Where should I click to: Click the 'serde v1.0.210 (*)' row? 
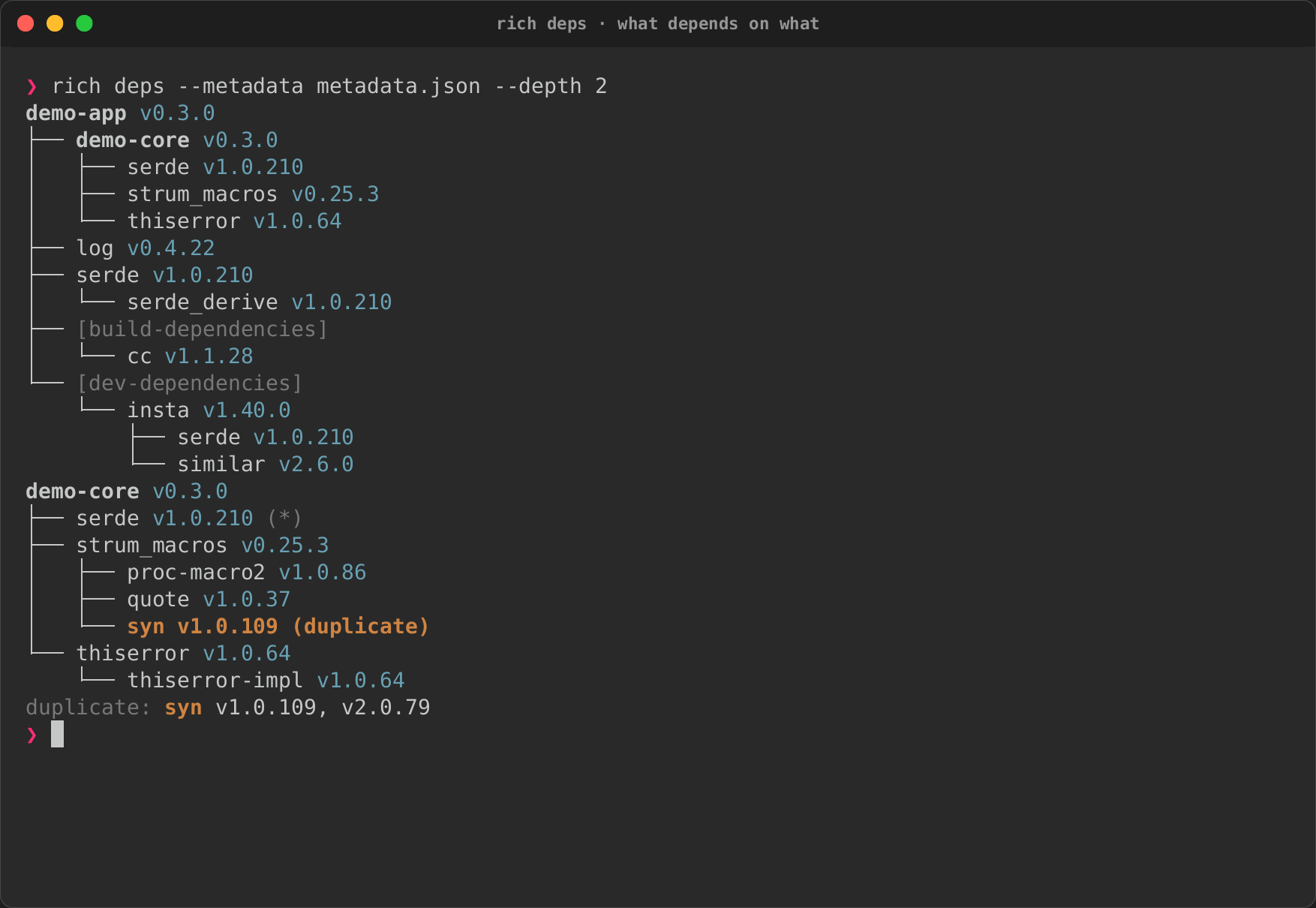tap(189, 519)
